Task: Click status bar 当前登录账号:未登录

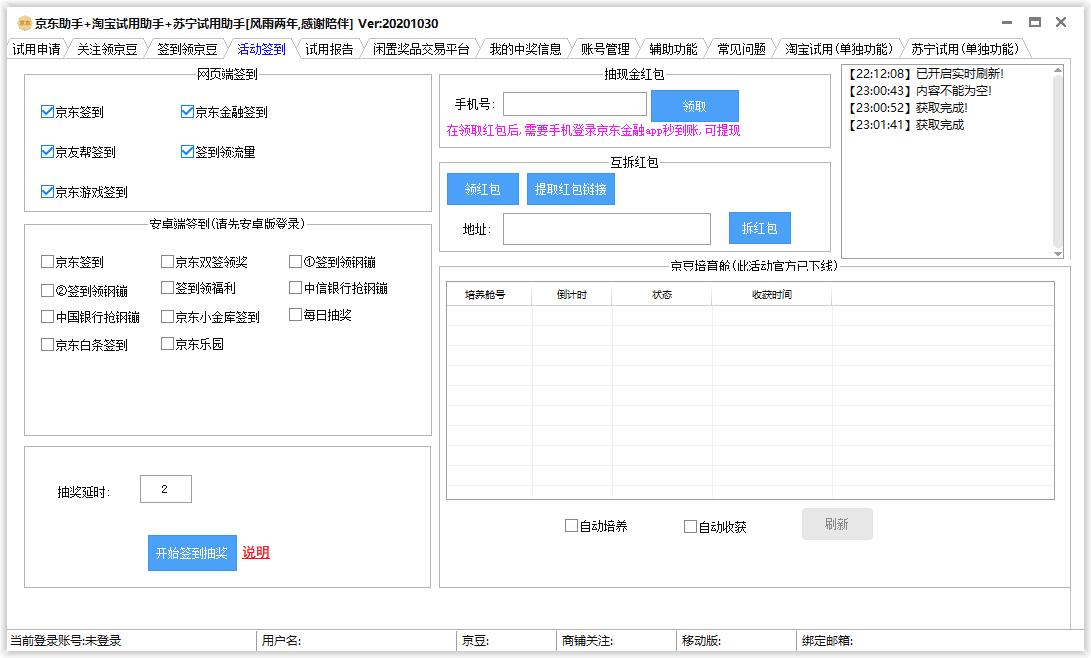Action: click(65, 641)
